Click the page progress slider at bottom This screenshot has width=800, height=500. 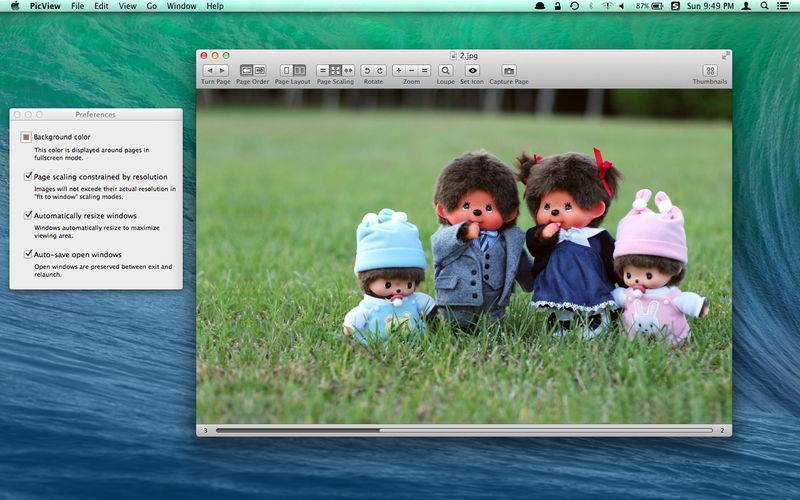pos(464,430)
